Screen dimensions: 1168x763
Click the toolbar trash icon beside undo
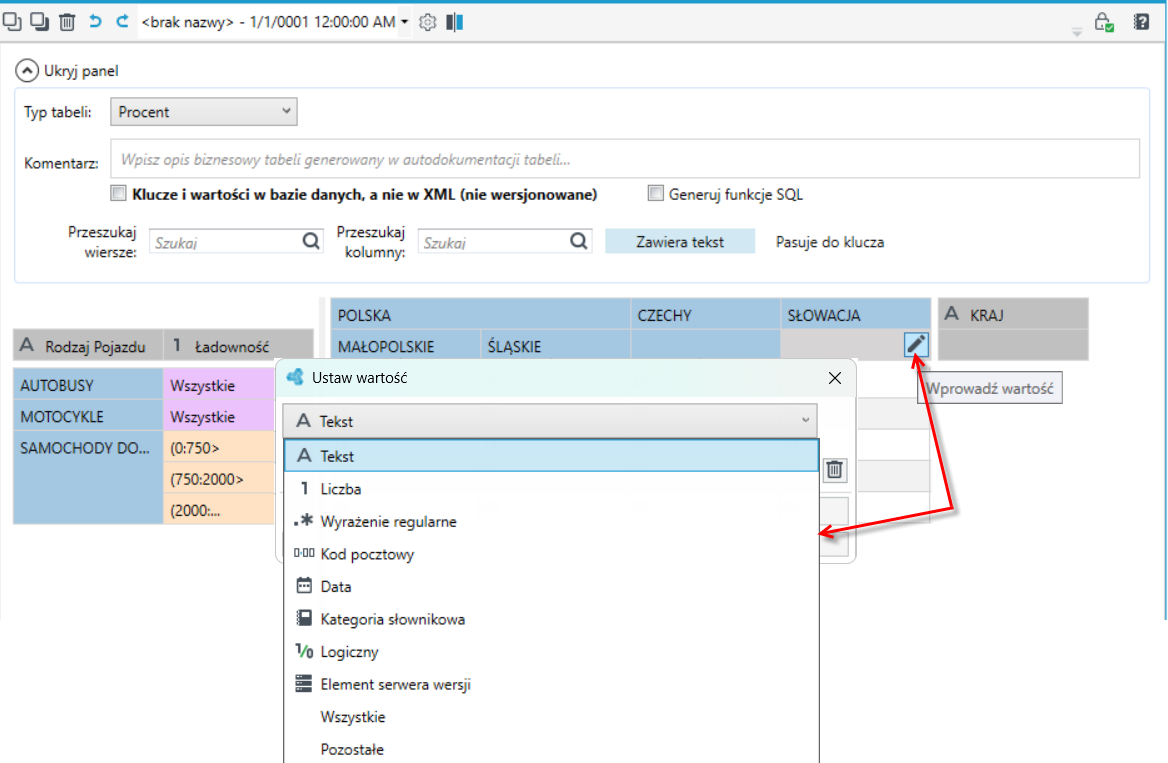coord(67,22)
